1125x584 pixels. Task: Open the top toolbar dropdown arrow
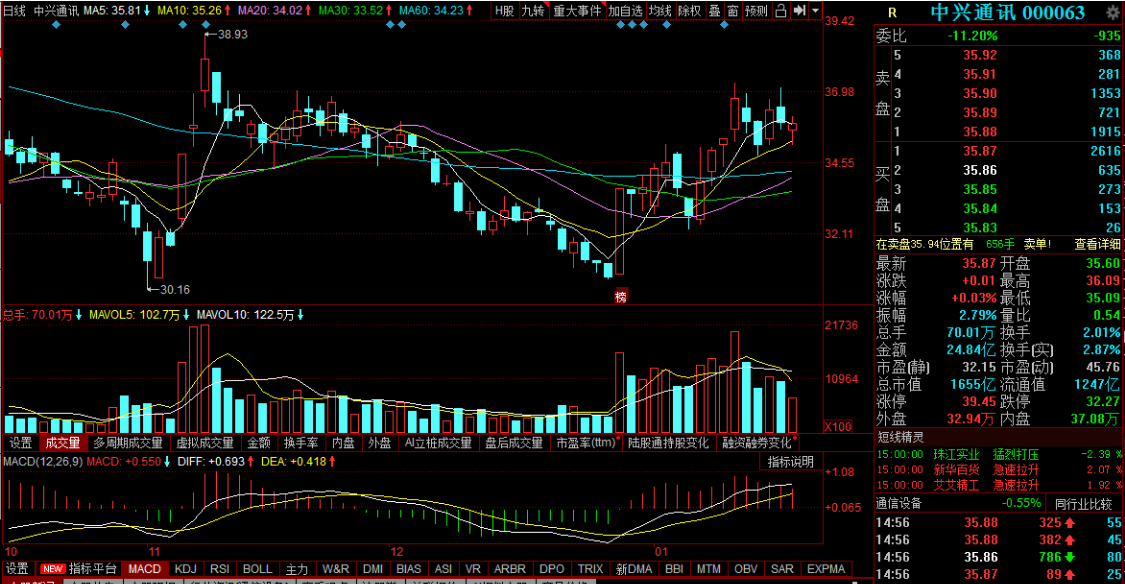[x=815, y=11]
